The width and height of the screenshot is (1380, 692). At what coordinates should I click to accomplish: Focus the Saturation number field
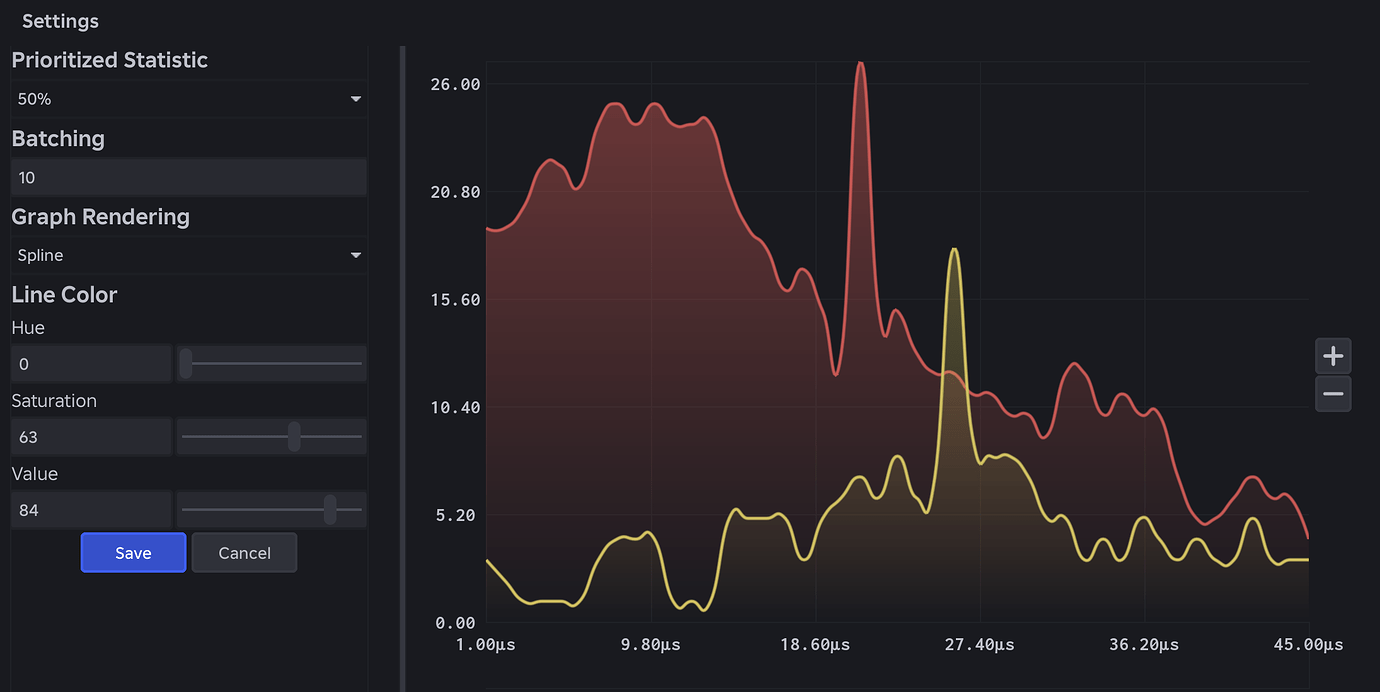pyautogui.click(x=91, y=437)
